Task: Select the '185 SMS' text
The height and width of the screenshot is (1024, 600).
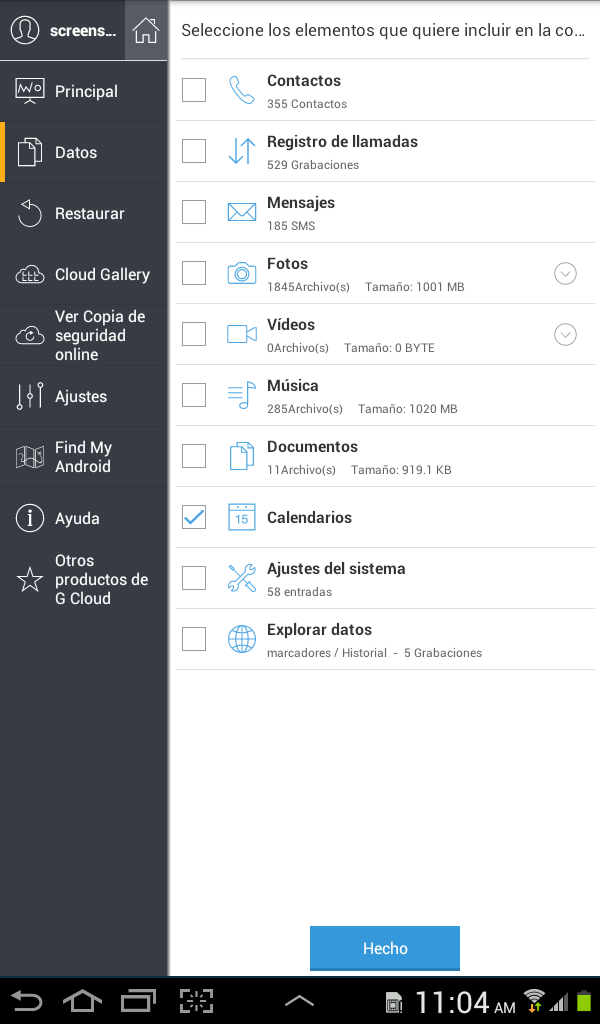Action: (x=291, y=226)
